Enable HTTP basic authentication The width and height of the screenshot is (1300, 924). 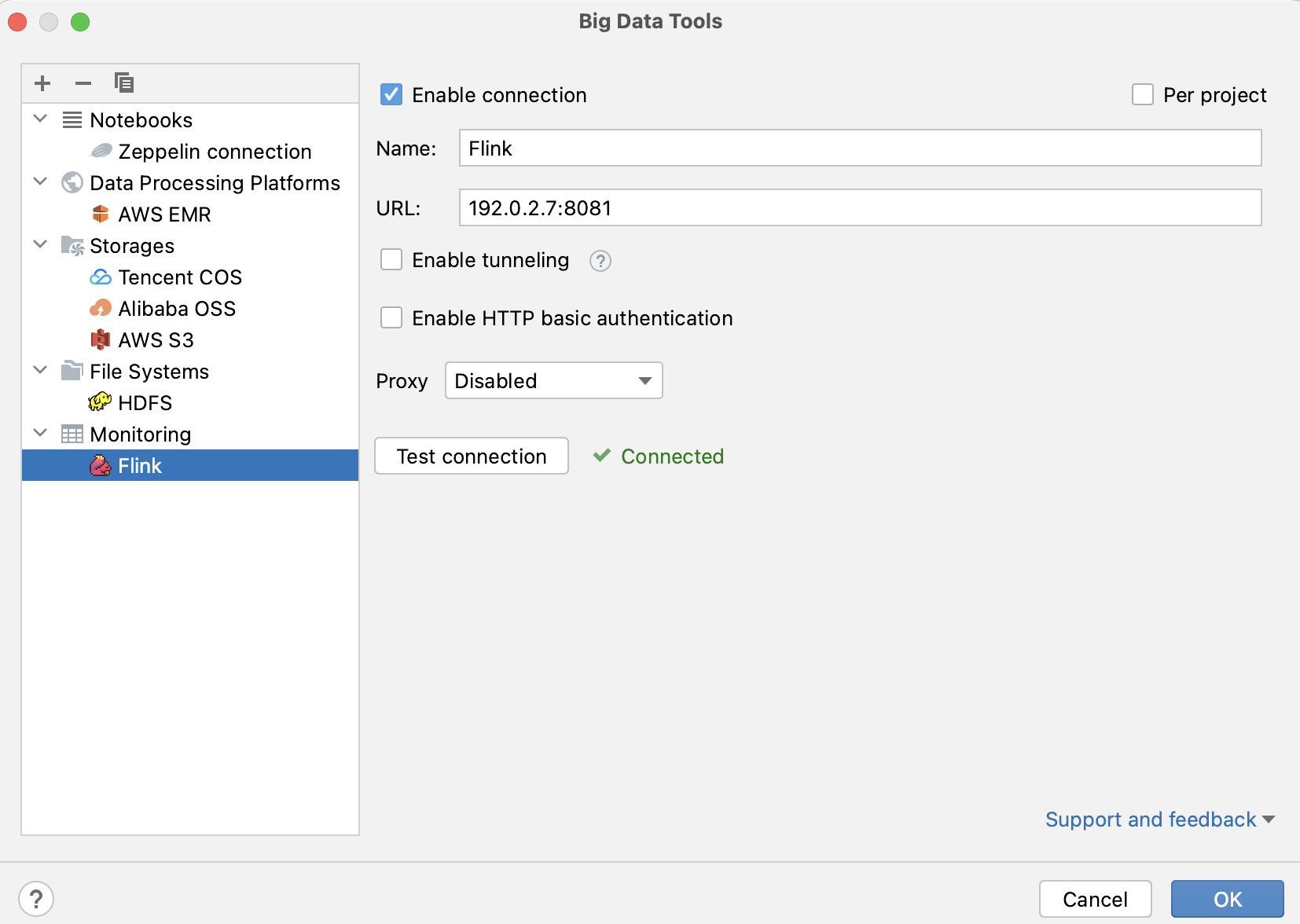(391, 317)
